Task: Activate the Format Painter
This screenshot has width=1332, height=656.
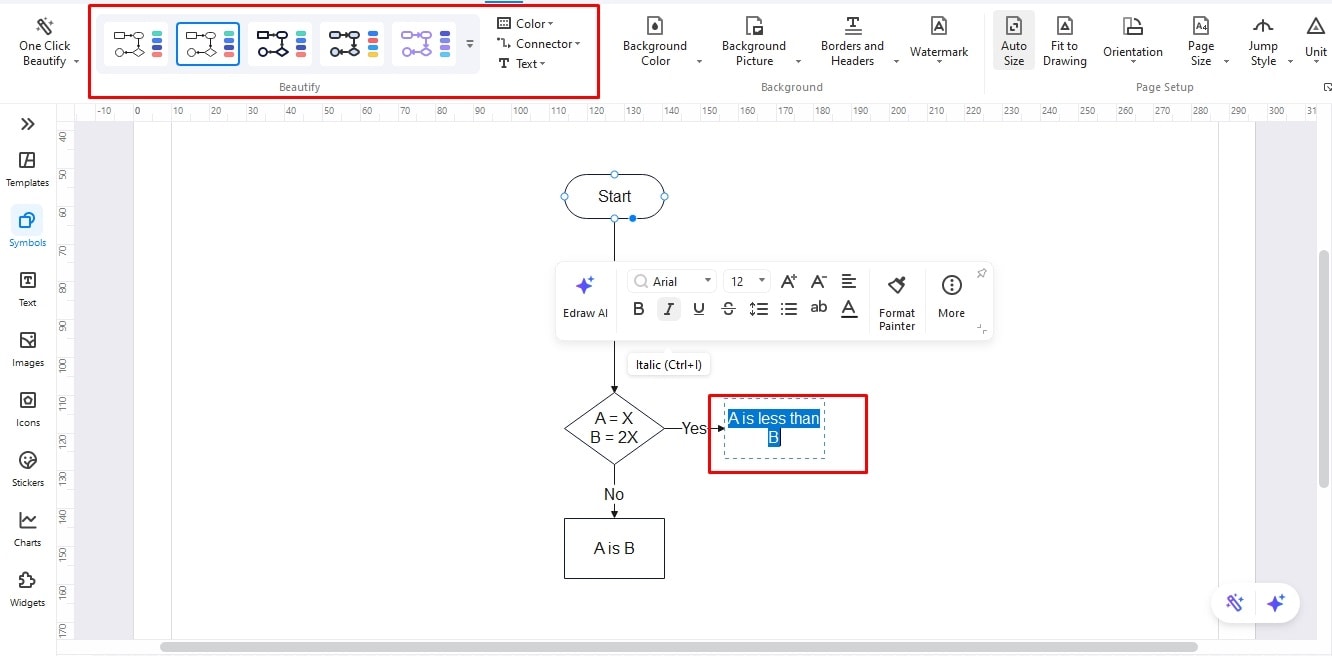Action: pyautogui.click(x=897, y=301)
